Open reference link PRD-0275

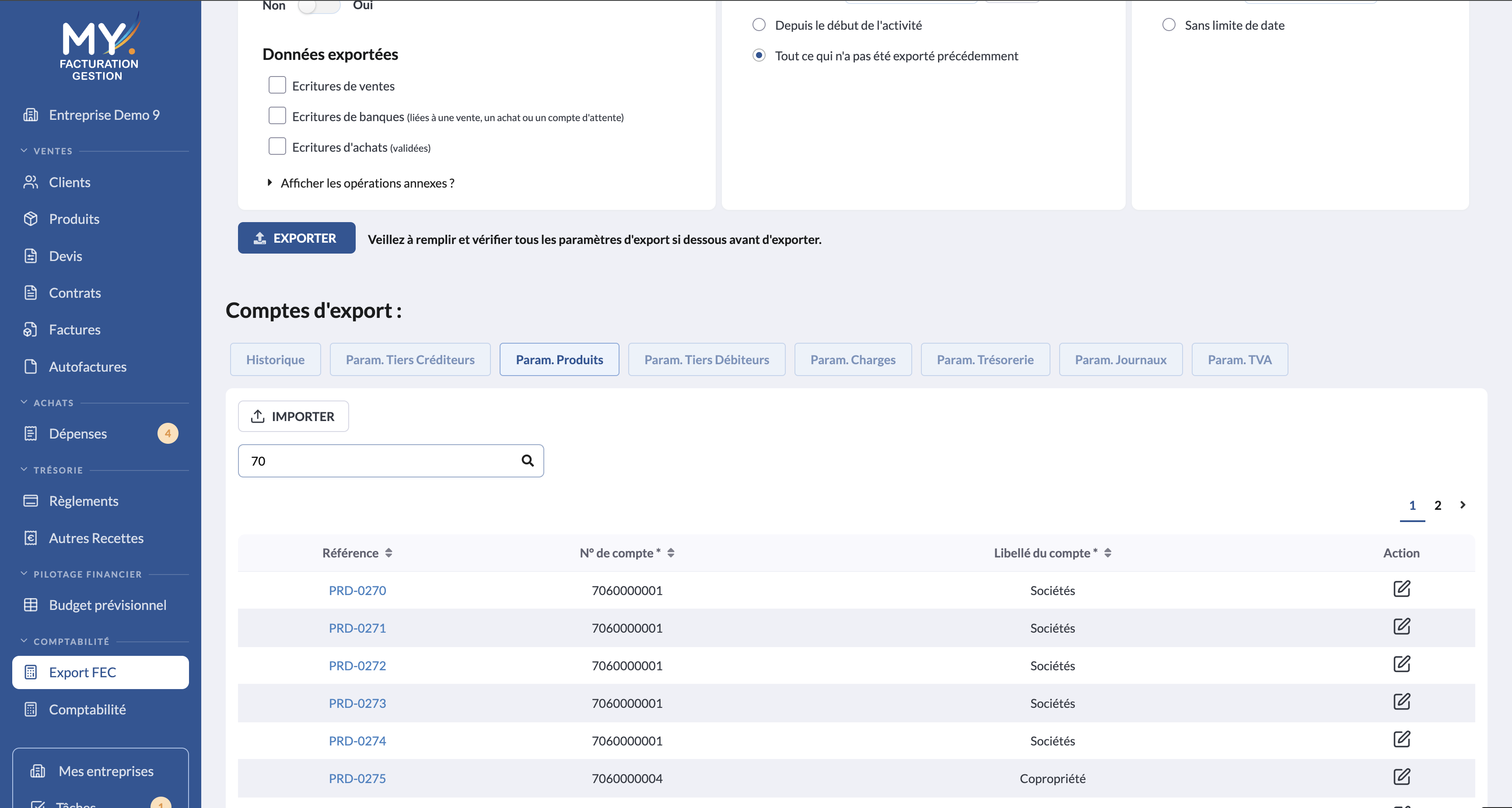coord(357,778)
